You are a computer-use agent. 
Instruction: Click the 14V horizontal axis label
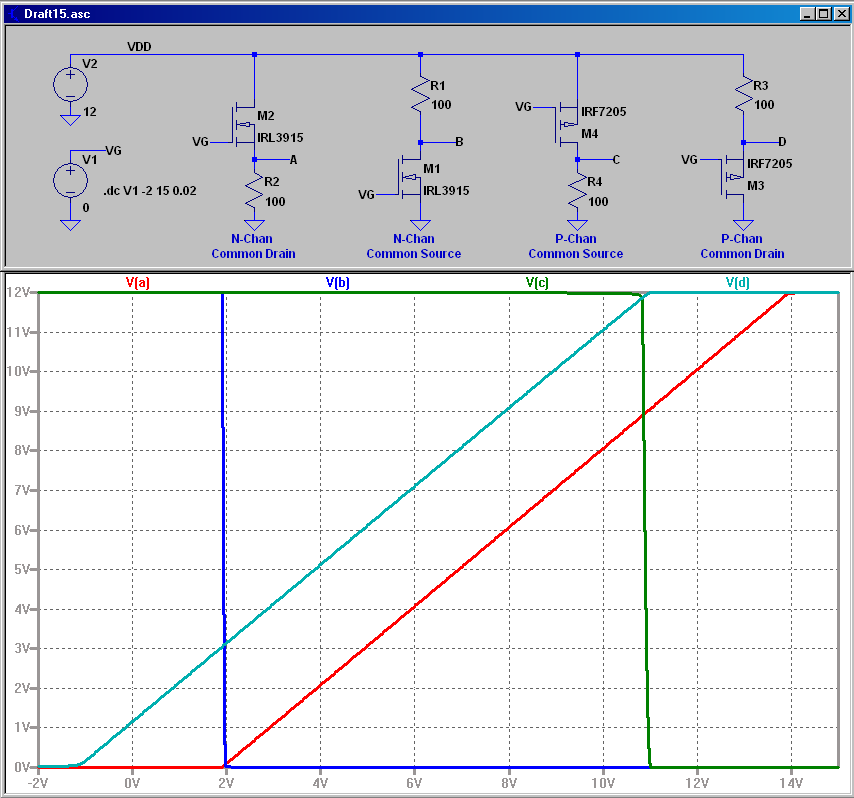coord(791,783)
